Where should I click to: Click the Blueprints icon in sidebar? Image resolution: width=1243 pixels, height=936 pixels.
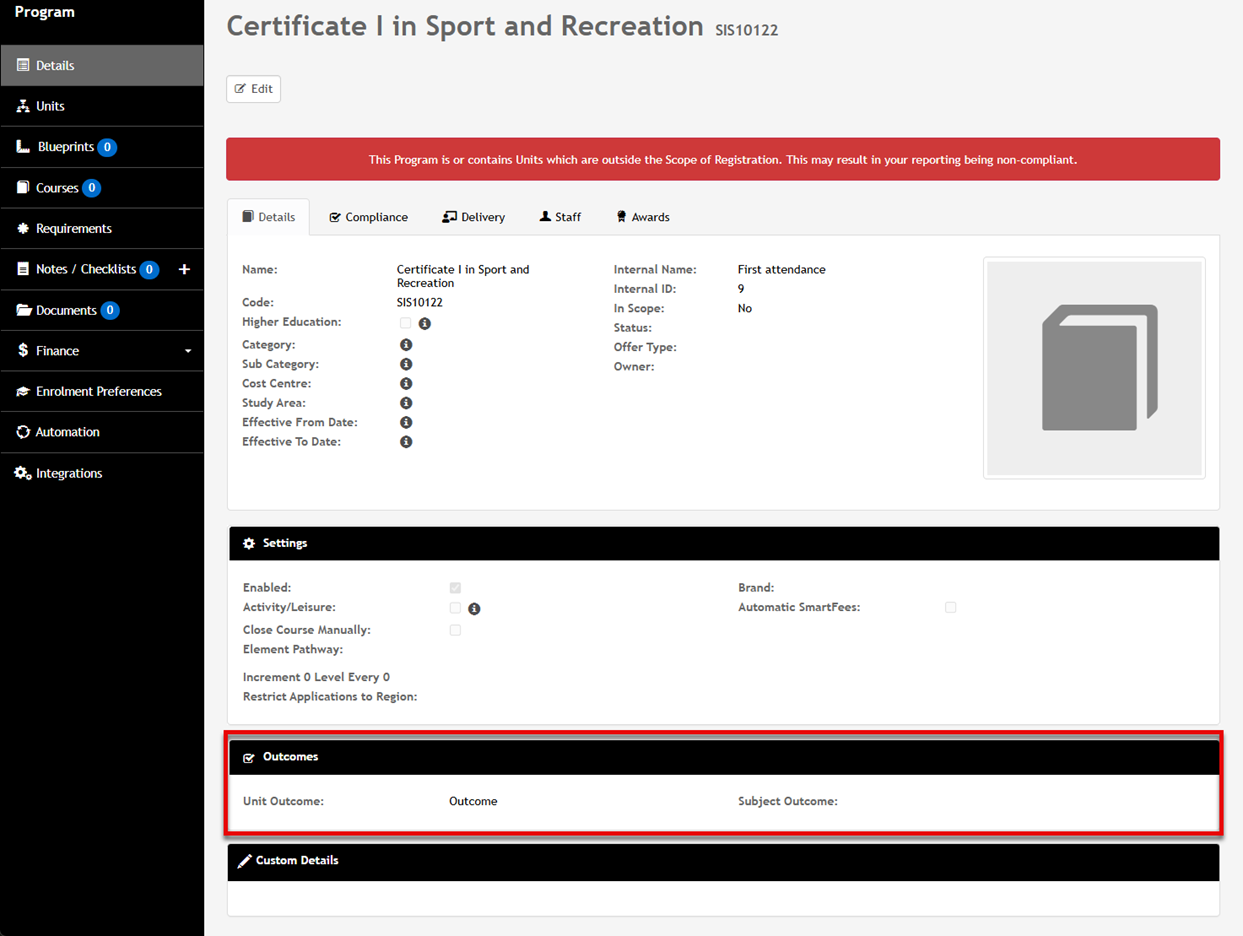[x=23, y=147]
